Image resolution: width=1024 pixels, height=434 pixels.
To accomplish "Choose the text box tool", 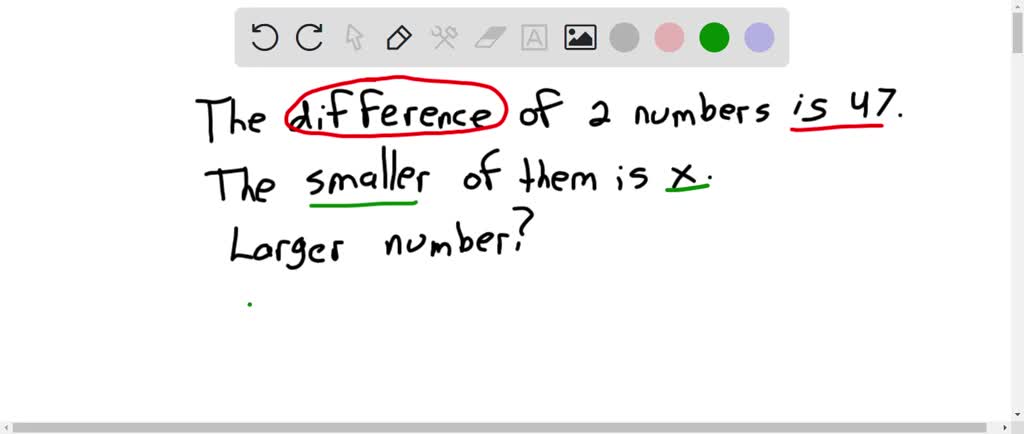I will [535, 38].
